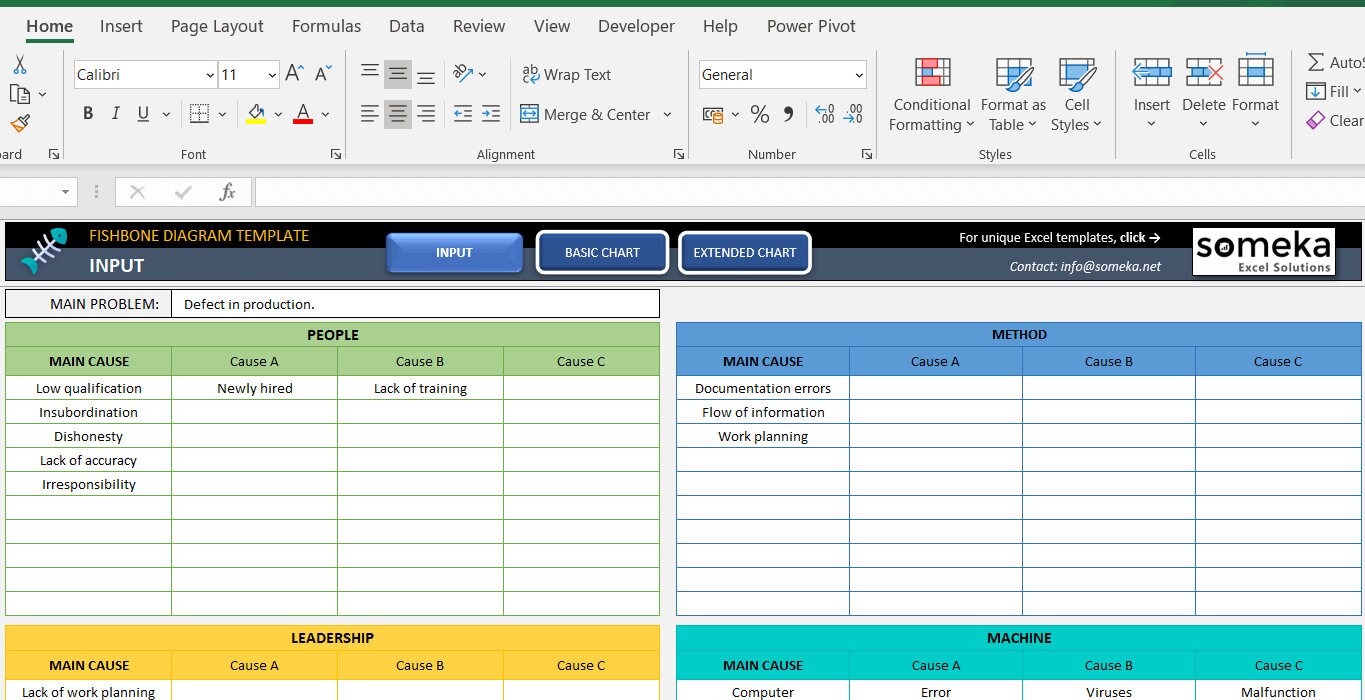
Task: Click the formula bar cancel X
Action: [x=138, y=192]
